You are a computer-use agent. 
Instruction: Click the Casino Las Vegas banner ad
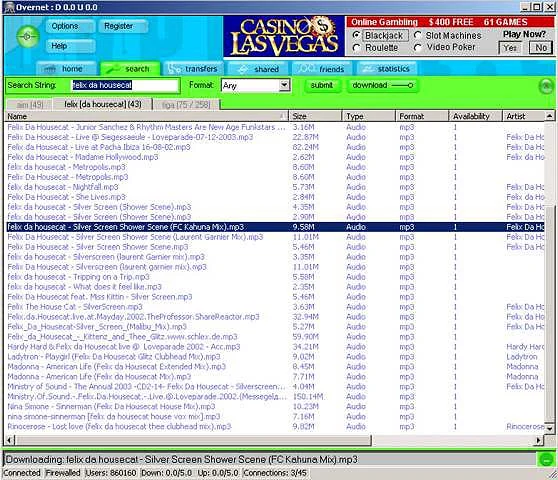click(x=284, y=36)
